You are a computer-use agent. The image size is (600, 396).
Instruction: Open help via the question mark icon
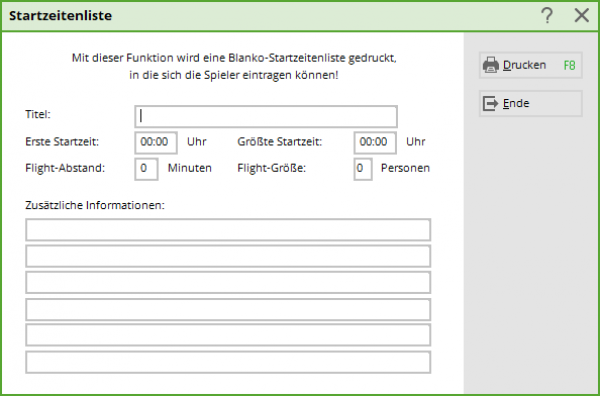click(547, 16)
